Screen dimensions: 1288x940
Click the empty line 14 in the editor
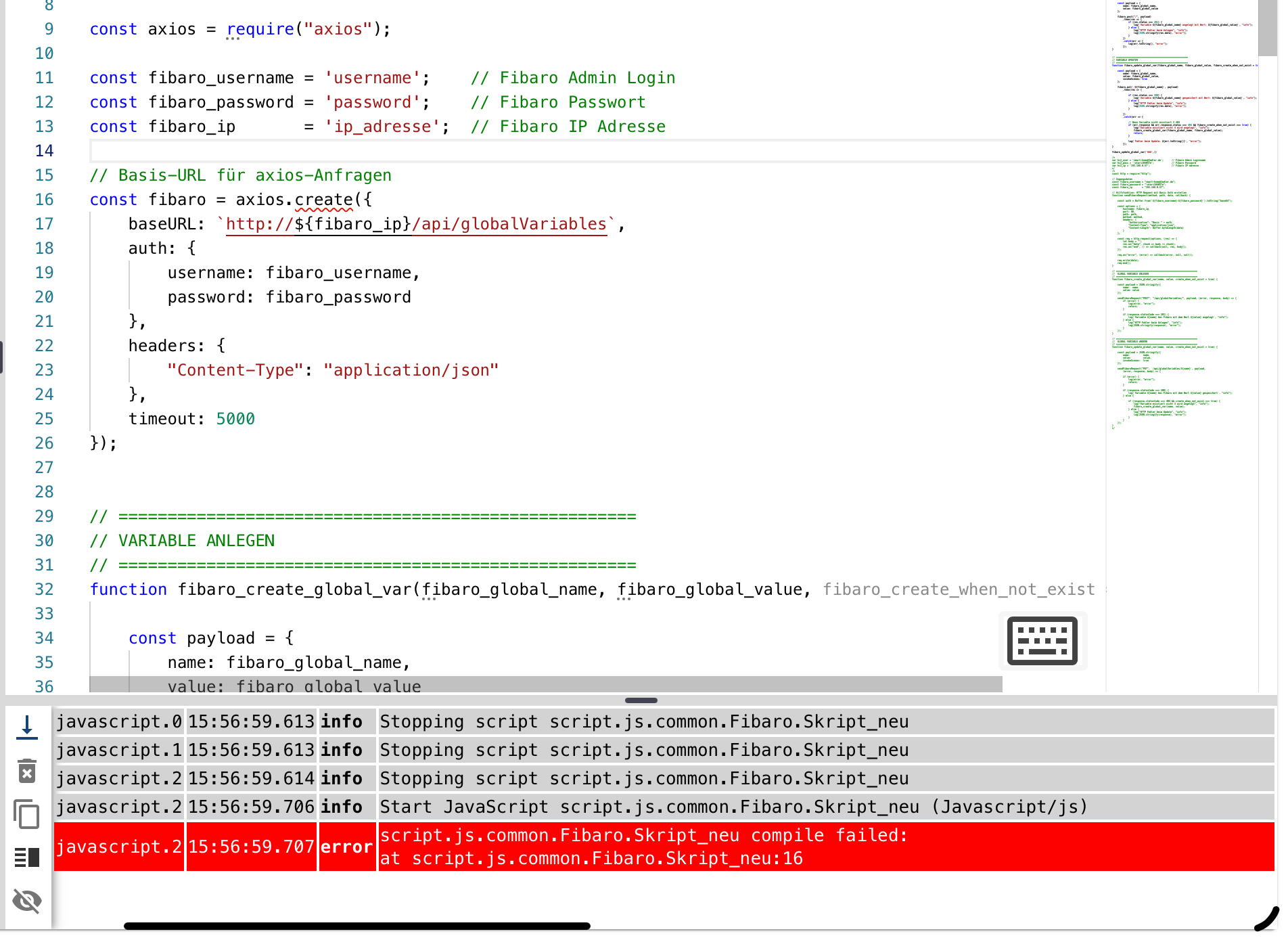[x=597, y=151]
